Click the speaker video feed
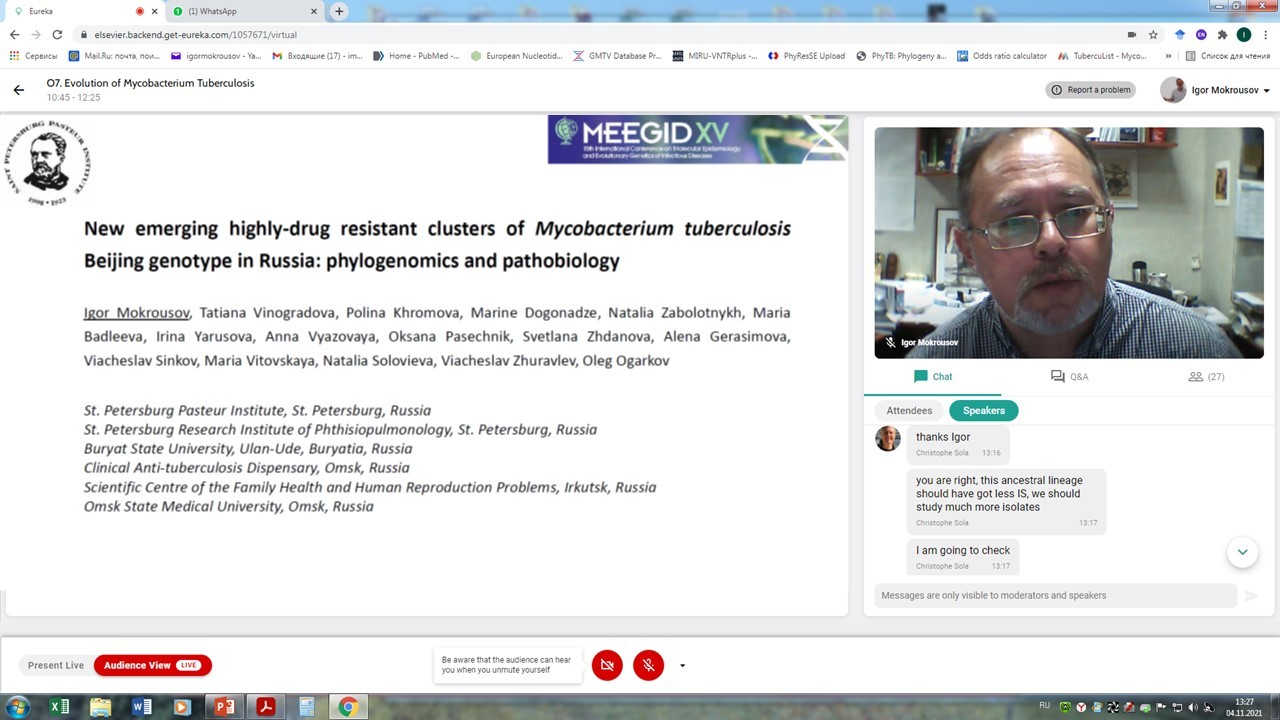The width and height of the screenshot is (1280, 720). point(1069,242)
